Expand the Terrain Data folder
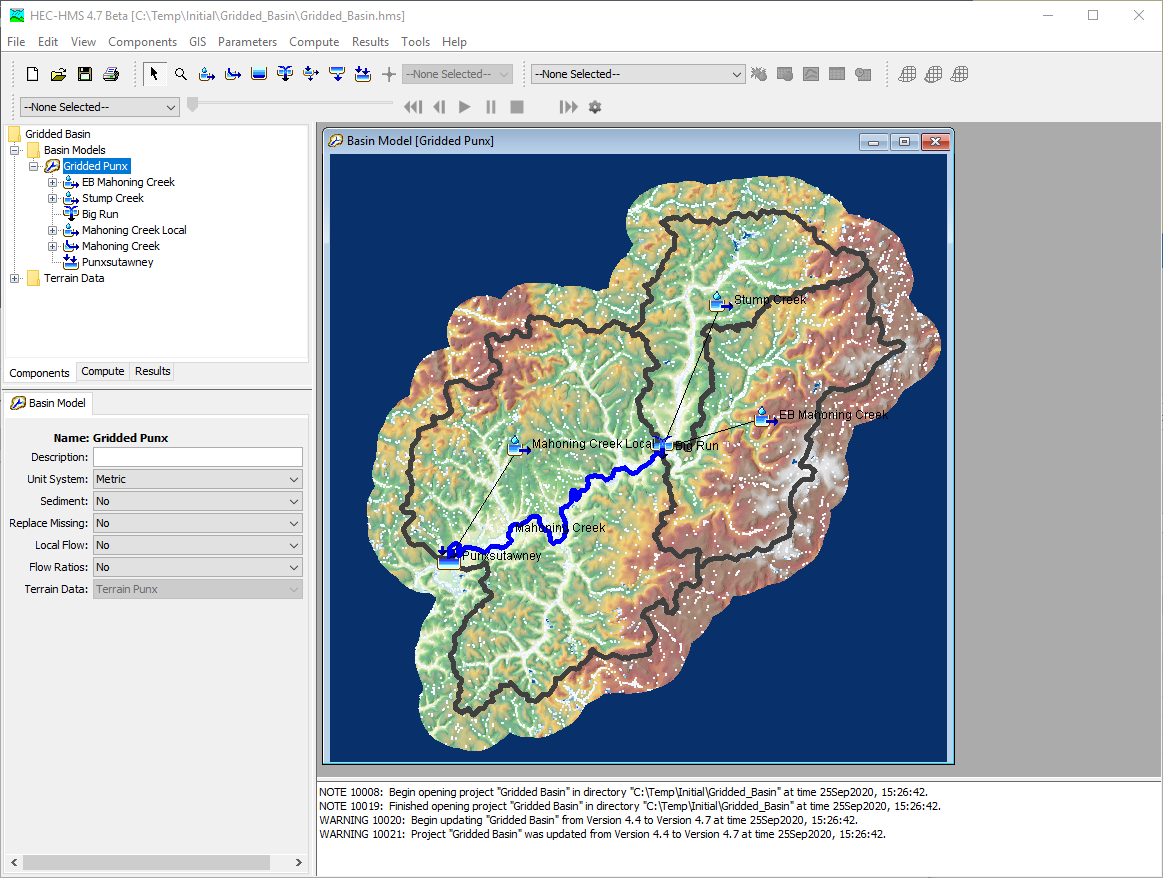The width and height of the screenshot is (1163, 878). tap(15, 279)
